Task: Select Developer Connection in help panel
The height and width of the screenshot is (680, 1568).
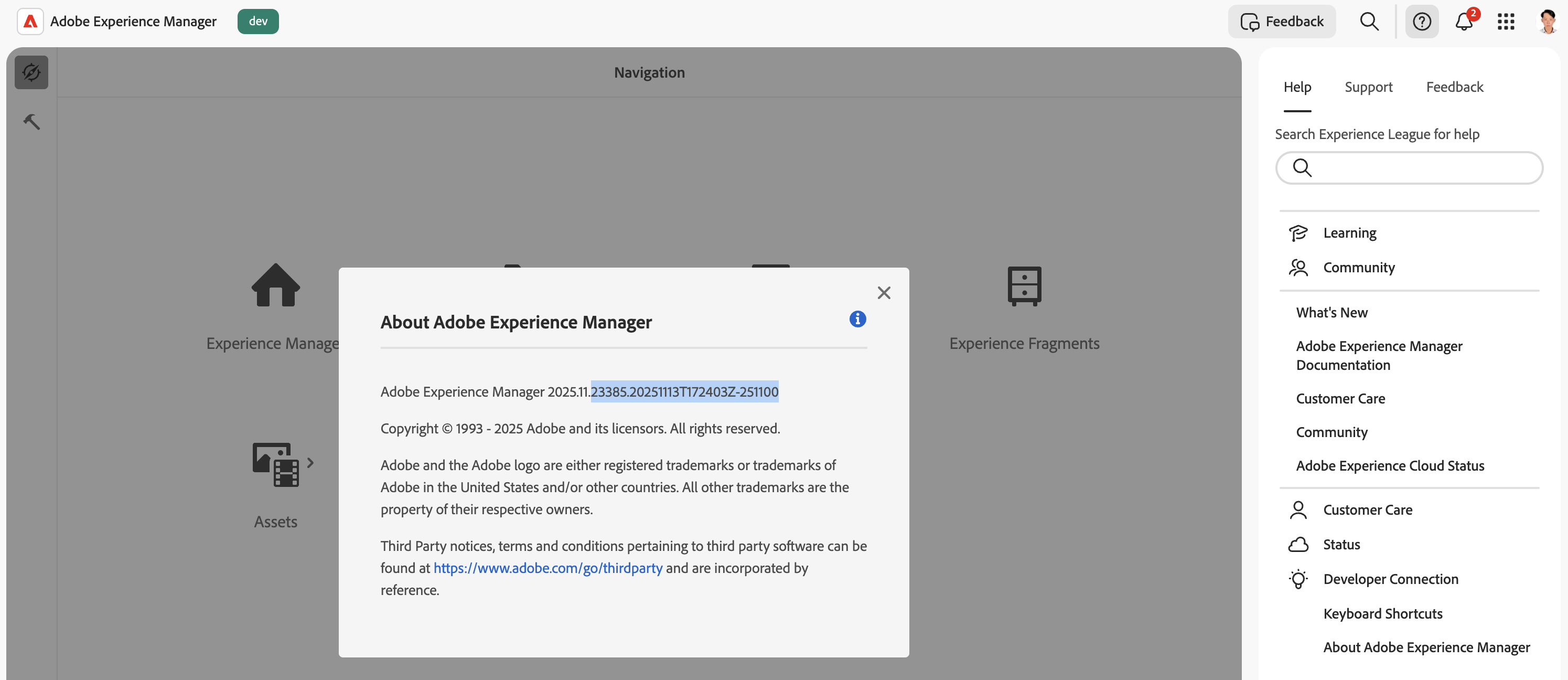Action: (x=1390, y=579)
